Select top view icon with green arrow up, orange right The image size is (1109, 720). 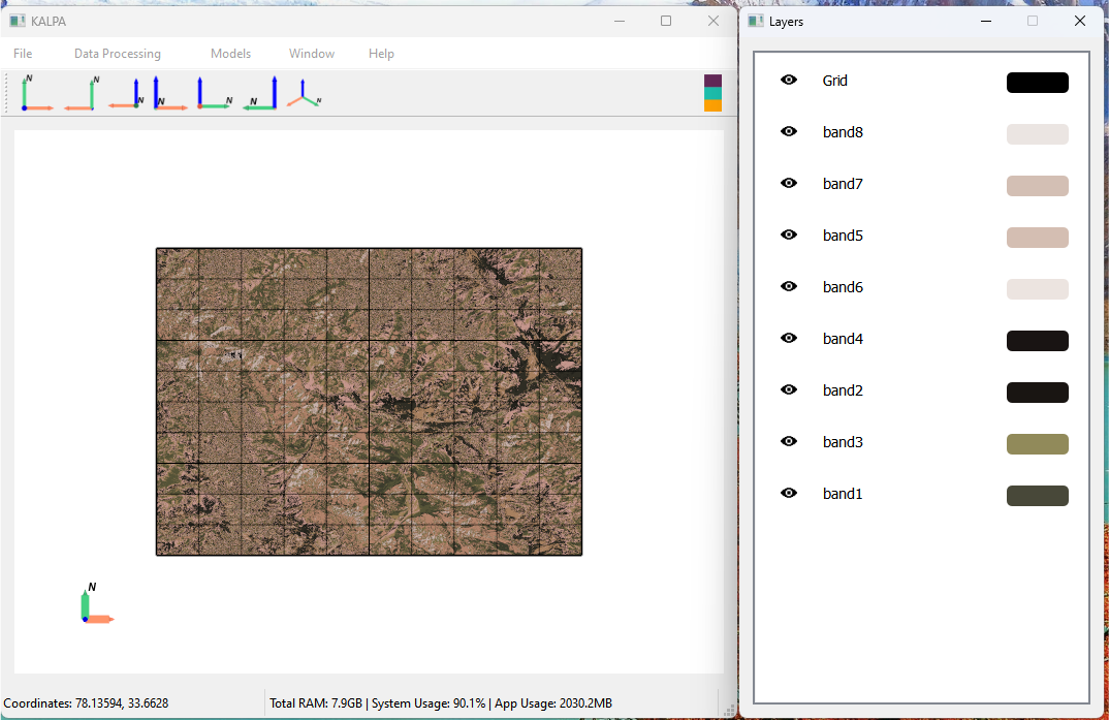tap(37, 93)
